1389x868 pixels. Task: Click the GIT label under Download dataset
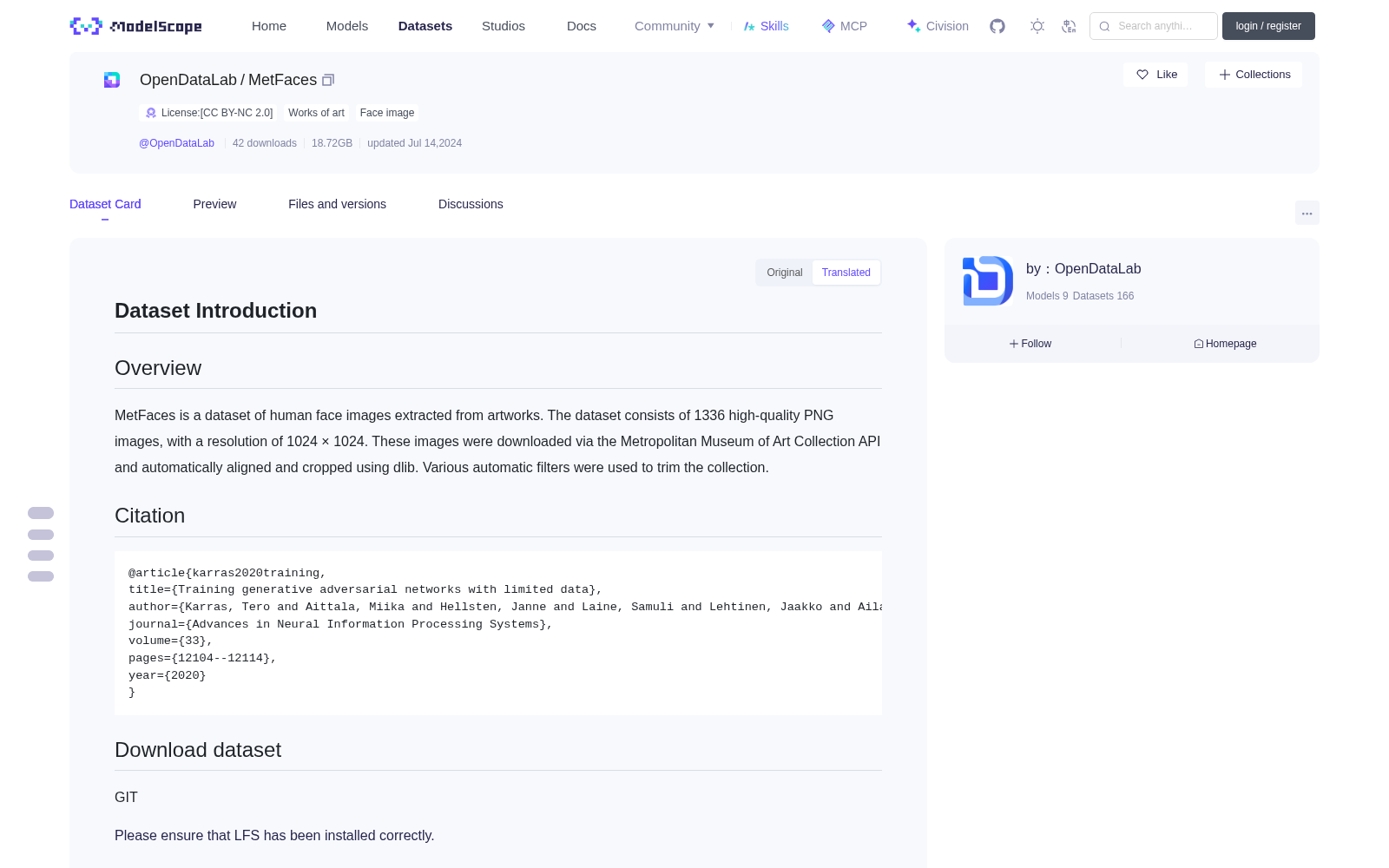126,797
